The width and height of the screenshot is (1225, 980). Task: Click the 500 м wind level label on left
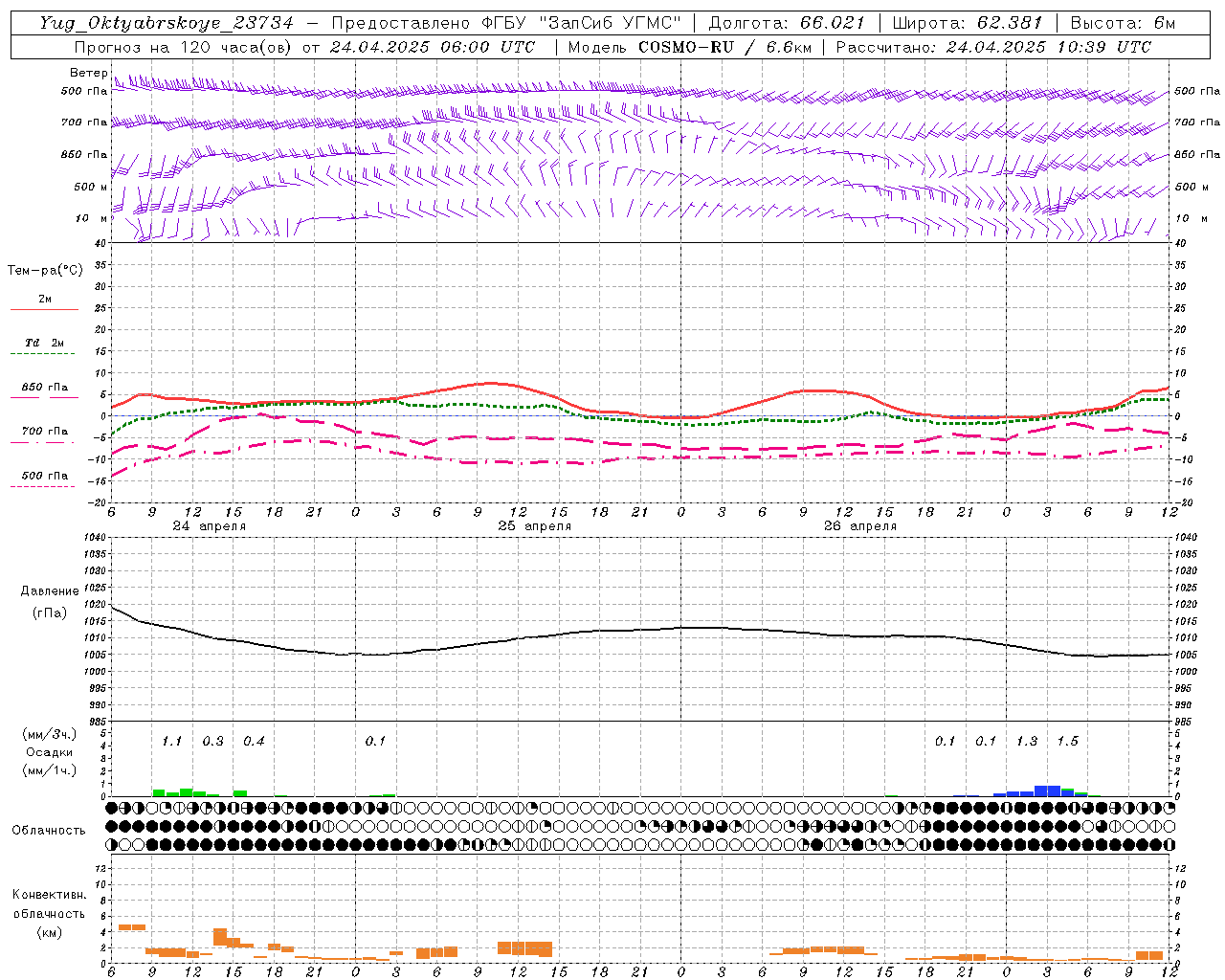[90, 187]
